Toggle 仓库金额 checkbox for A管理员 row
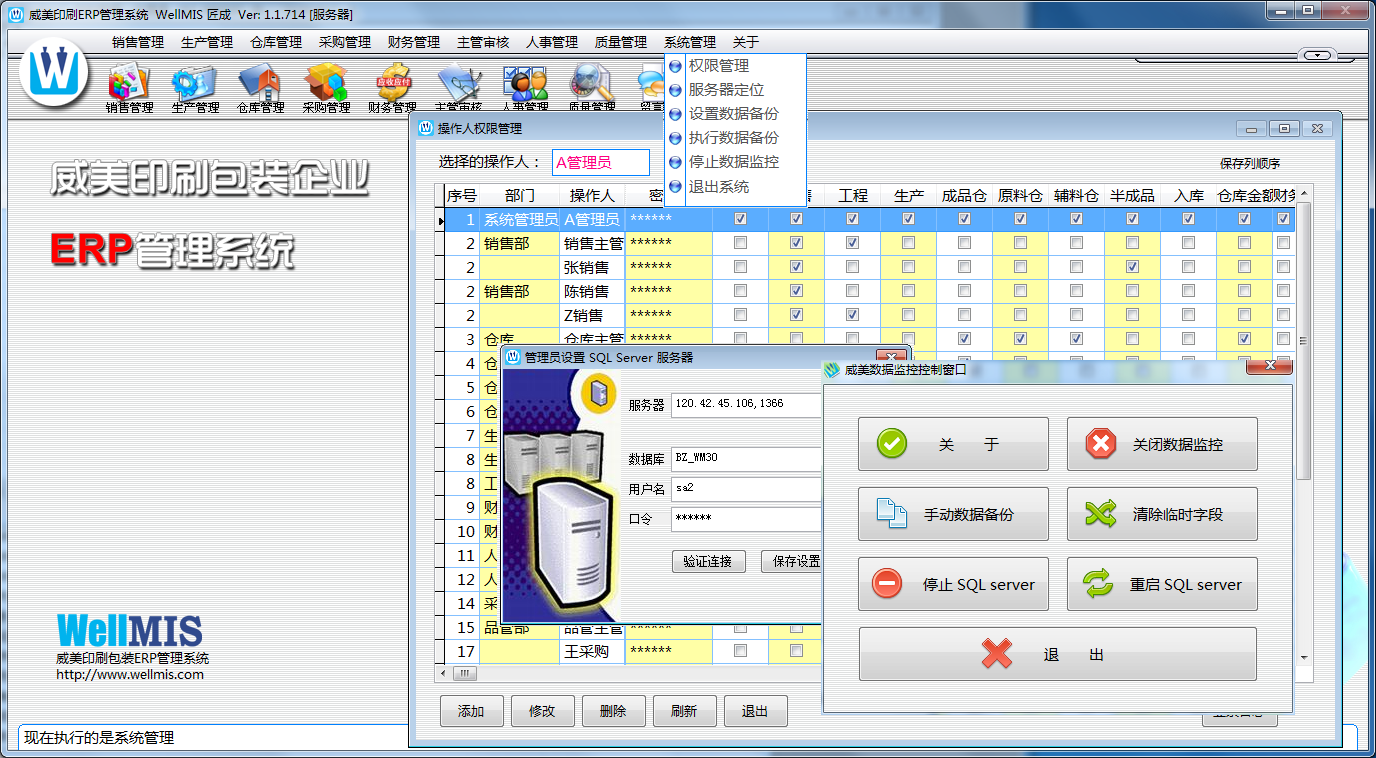 (1244, 219)
